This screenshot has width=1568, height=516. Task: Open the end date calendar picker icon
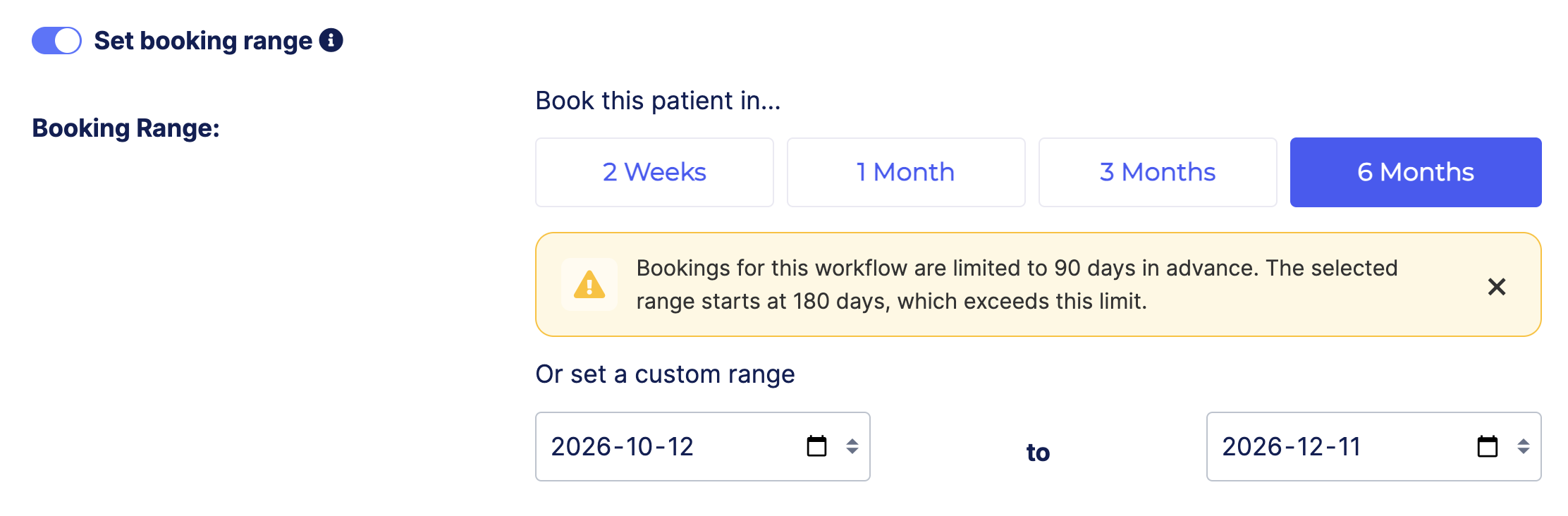tap(1487, 446)
